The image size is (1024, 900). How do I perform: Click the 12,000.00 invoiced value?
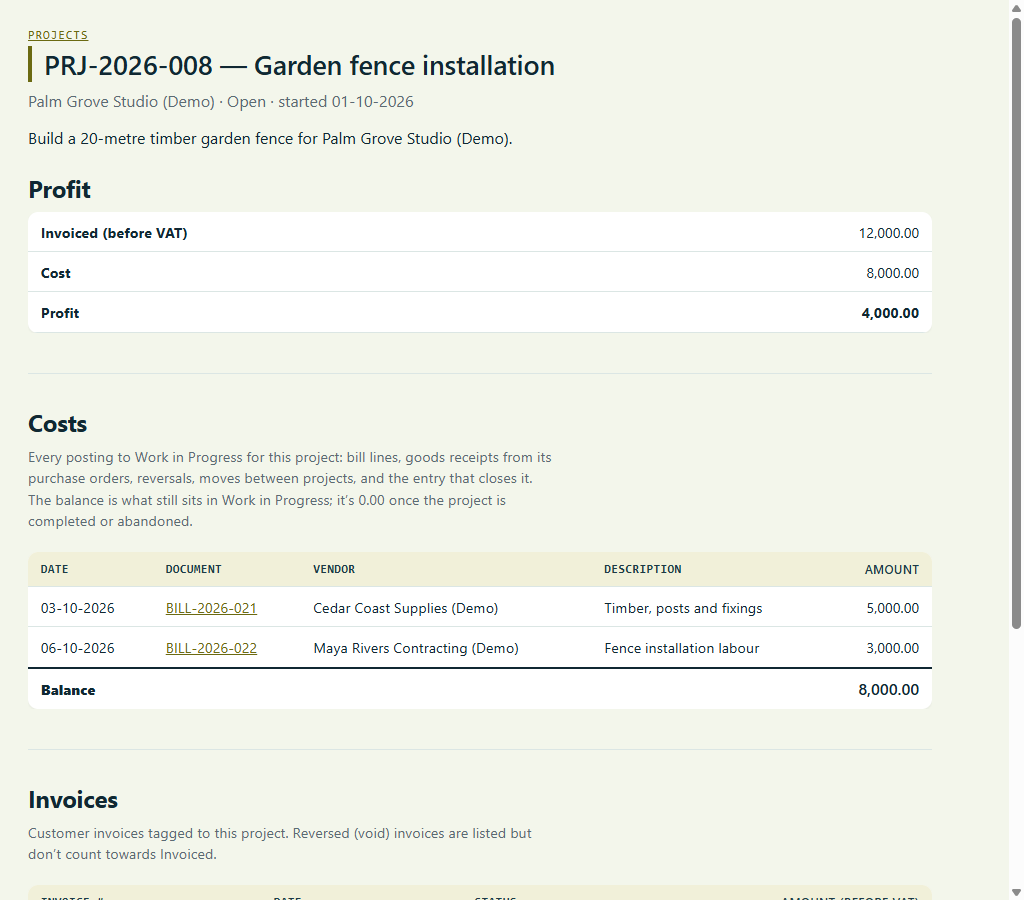(888, 233)
